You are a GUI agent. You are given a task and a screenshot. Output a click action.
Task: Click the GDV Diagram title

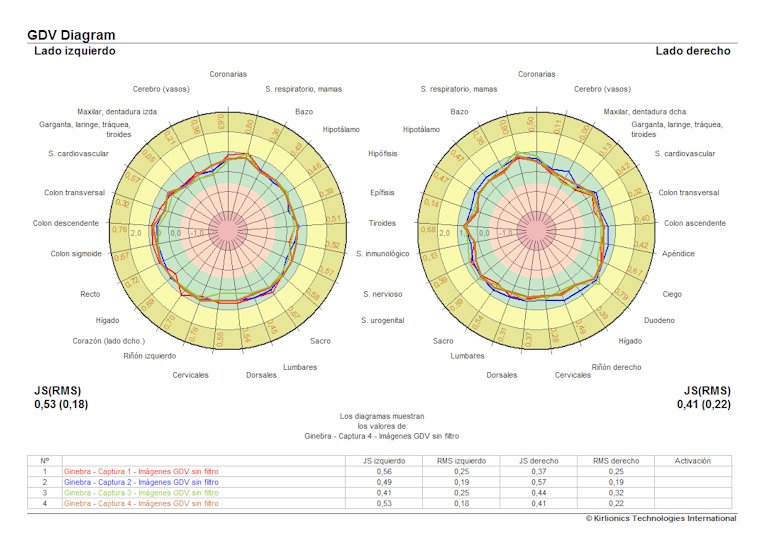(71, 35)
